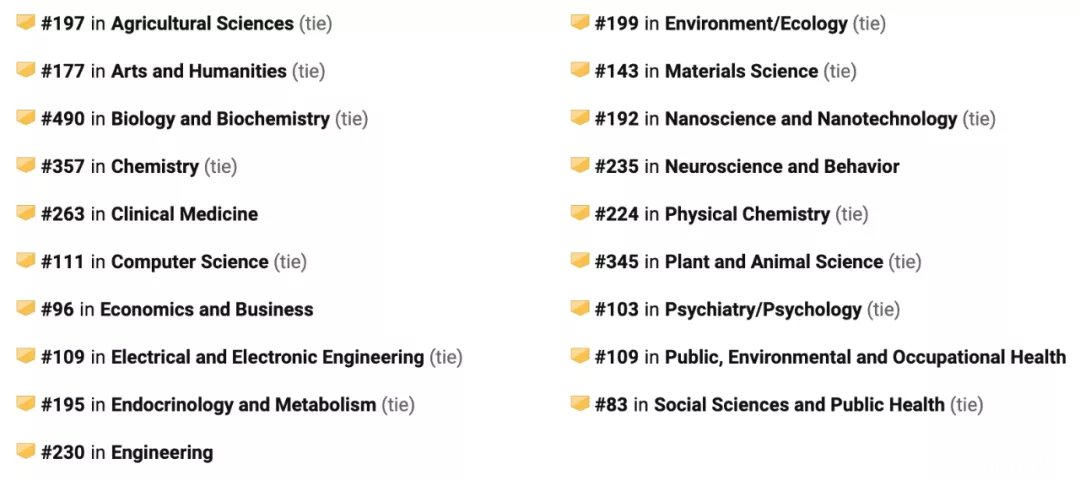Viewport: 1080px width, 480px height.
Task: Click the gold badge beside Economics and Business
Action: pos(25,309)
